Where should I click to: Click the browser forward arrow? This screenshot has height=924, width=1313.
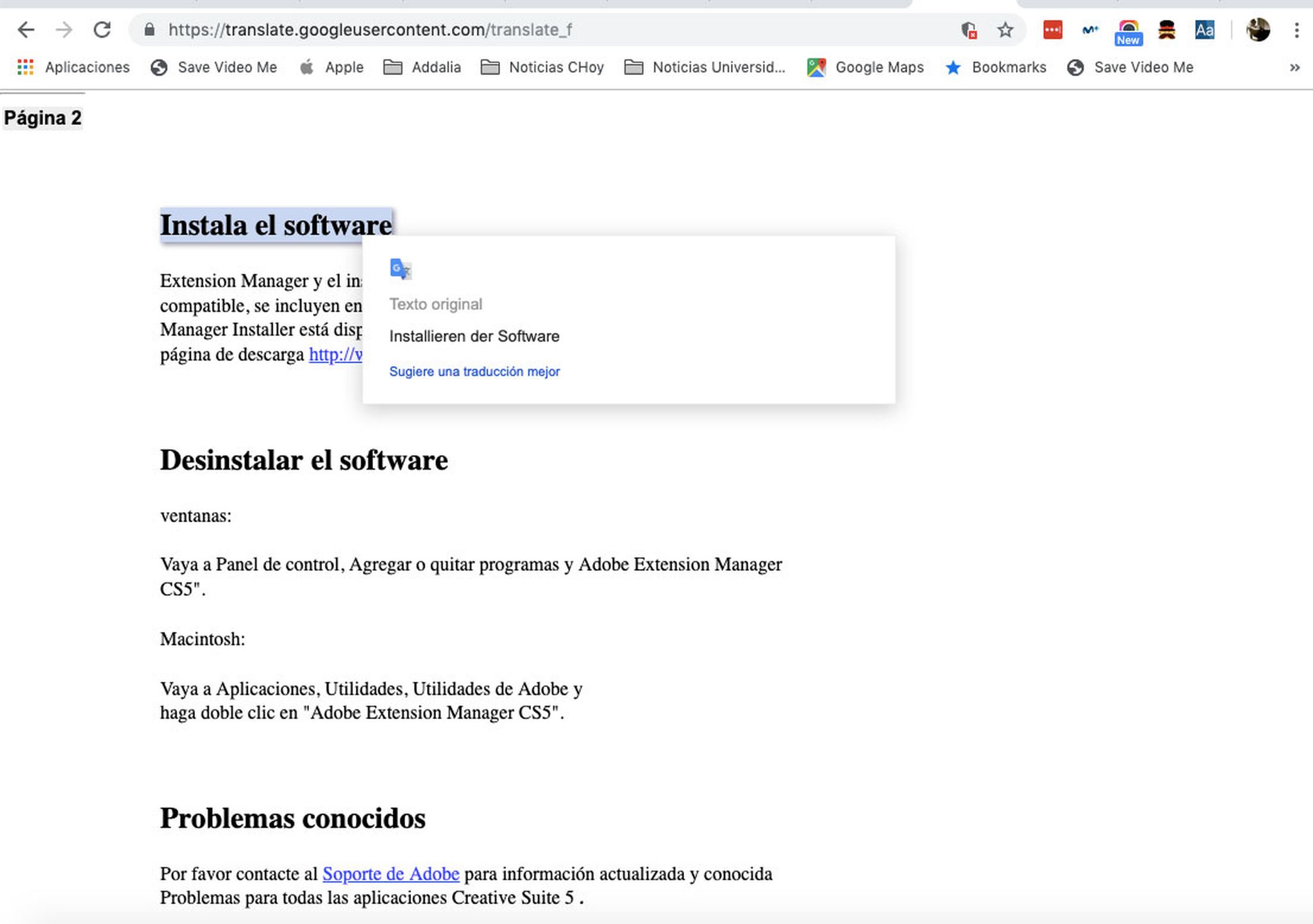pyautogui.click(x=64, y=29)
